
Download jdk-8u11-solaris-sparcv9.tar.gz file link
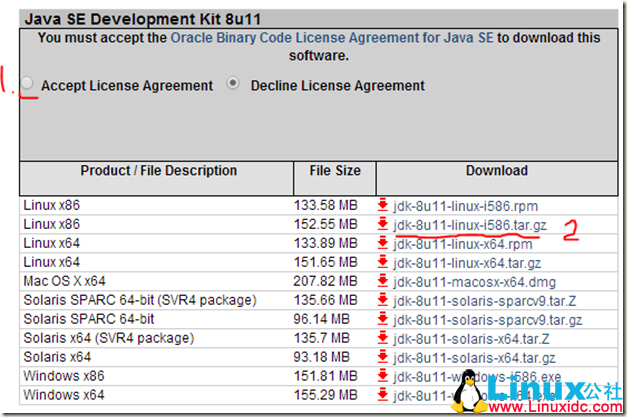pyautogui.click(x=487, y=320)
